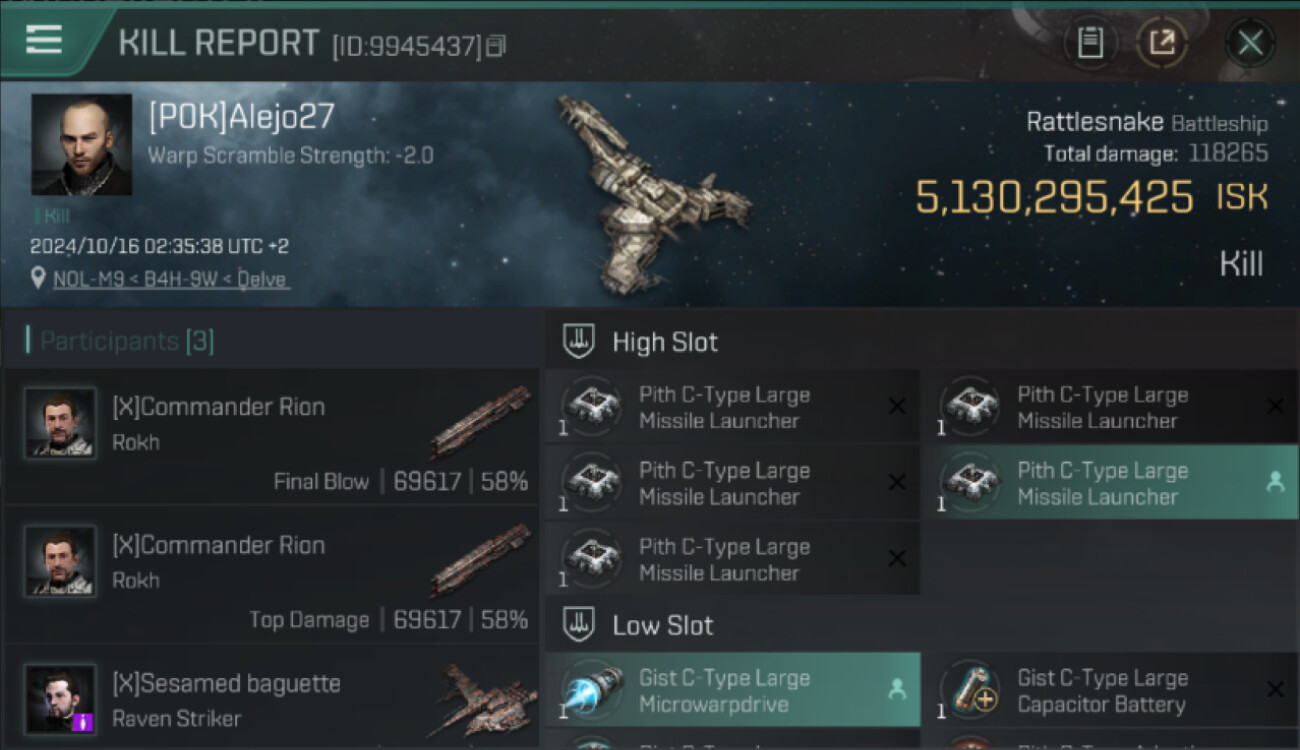Open the hamburger menu beside Kill Report
This screenshot has width=1300, height=750.
44,40
